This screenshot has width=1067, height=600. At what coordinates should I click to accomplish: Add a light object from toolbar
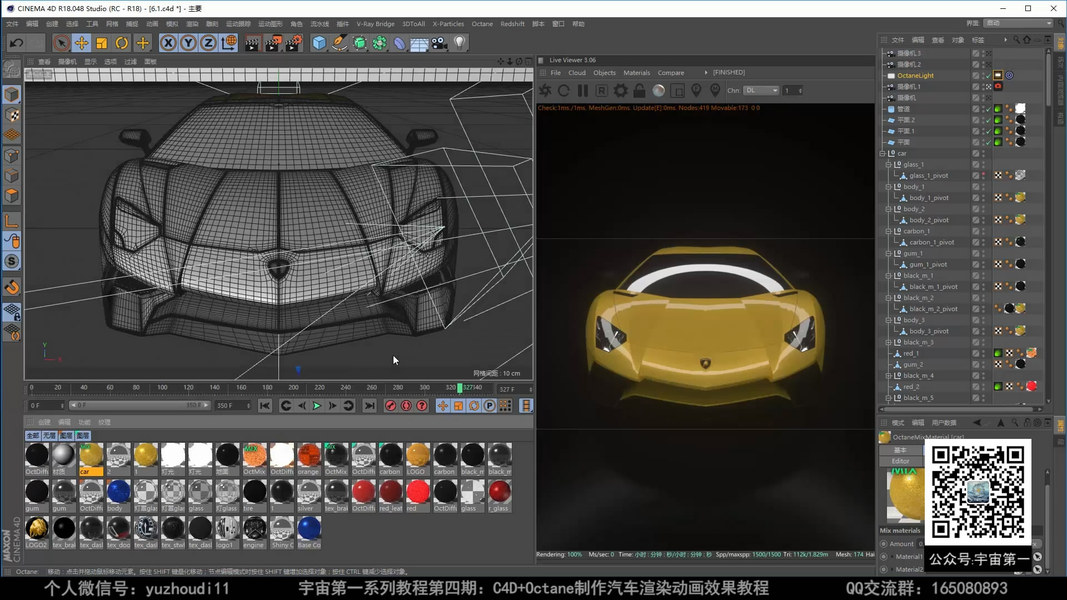click(460, 43)
